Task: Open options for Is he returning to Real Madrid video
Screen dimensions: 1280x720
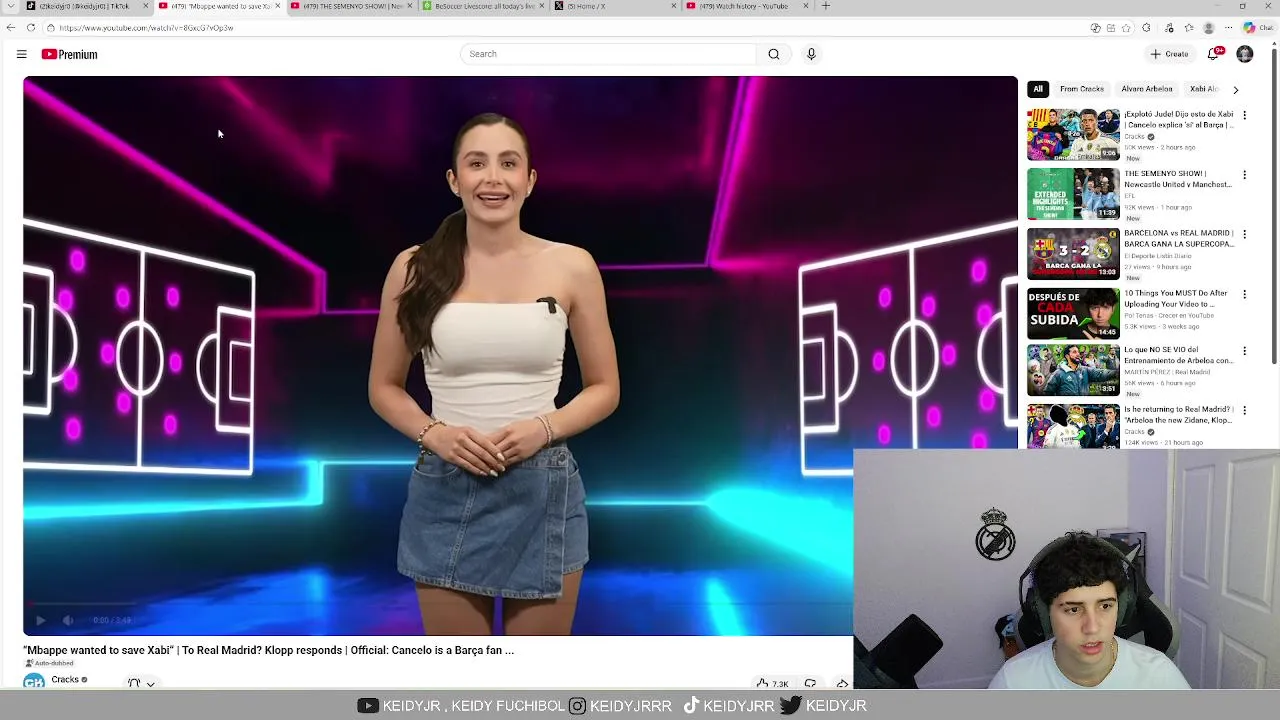Action: pos(1245,411)
